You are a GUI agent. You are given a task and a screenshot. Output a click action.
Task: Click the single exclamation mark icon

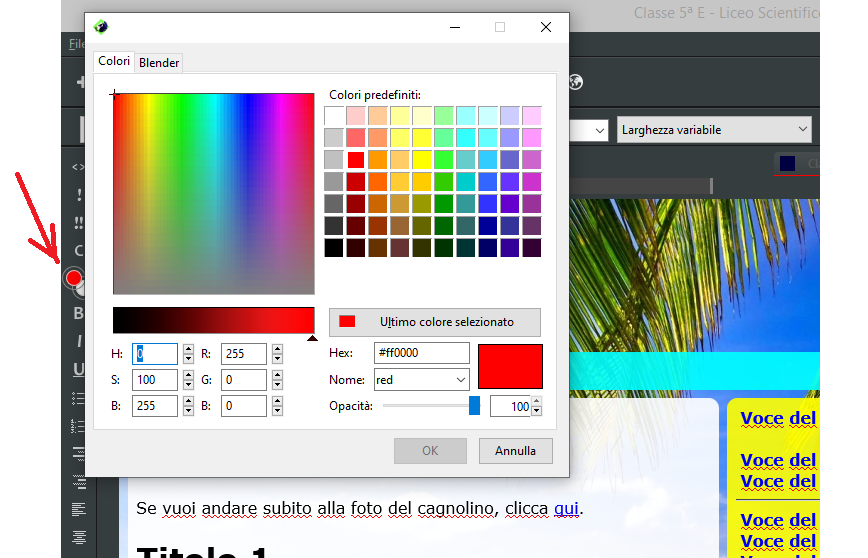(78, 194)
